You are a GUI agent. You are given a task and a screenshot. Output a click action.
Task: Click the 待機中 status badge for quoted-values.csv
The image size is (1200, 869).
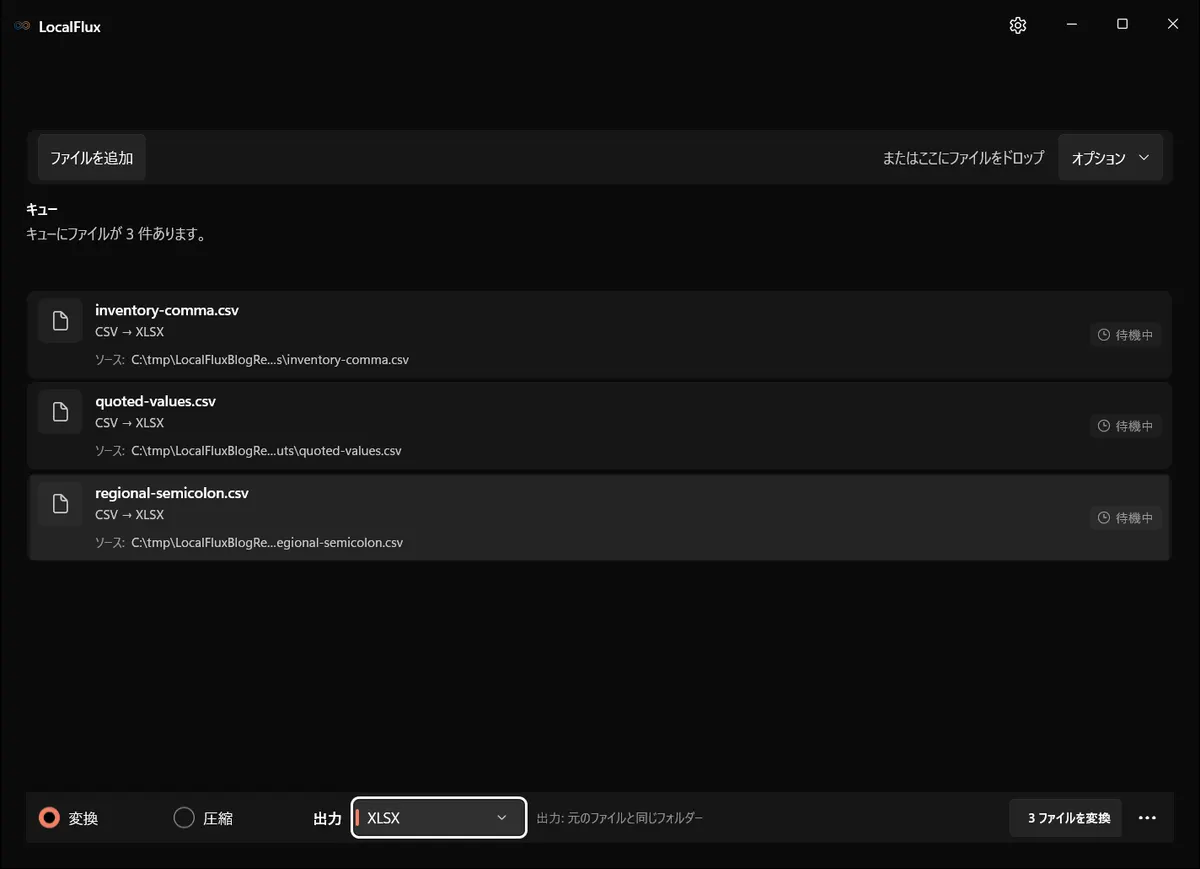(1126, 426)
